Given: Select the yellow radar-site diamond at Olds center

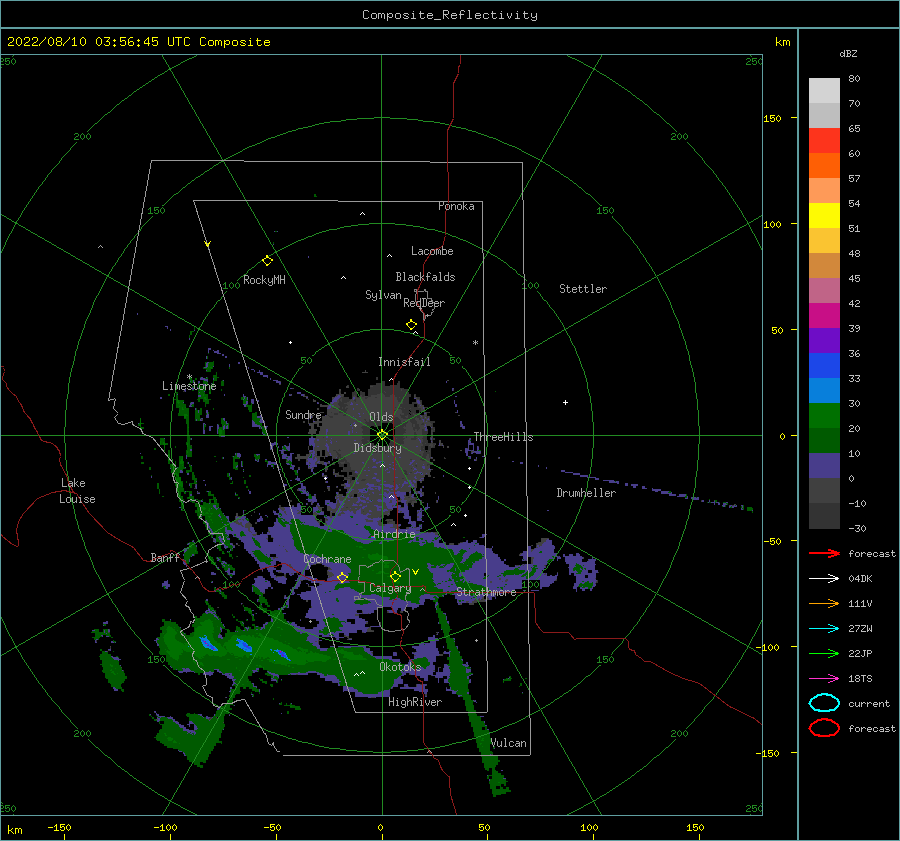Looking at the screenshot, I should point(382,435).
